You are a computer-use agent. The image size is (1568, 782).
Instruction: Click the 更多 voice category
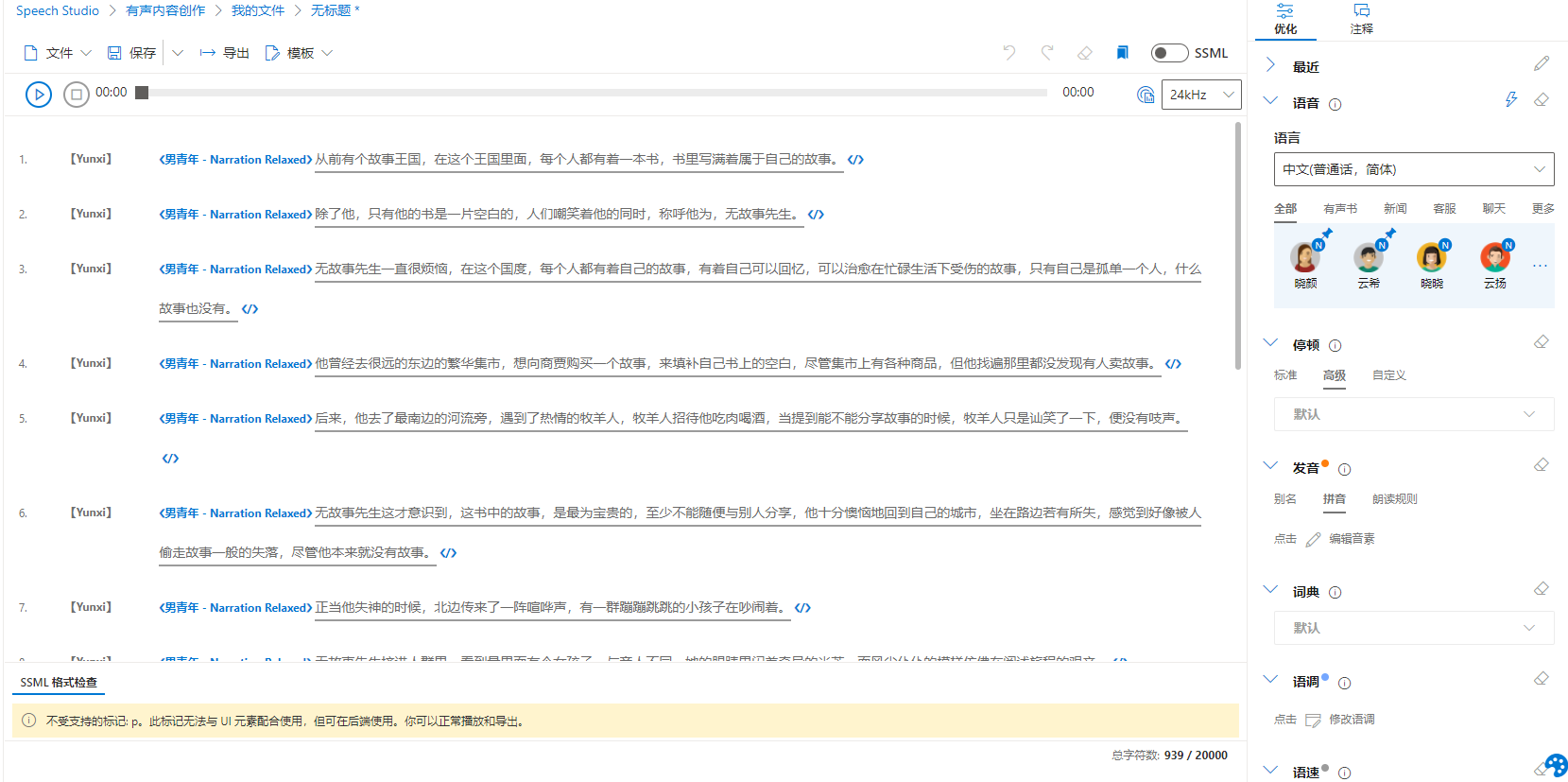tap(1543, 209)
